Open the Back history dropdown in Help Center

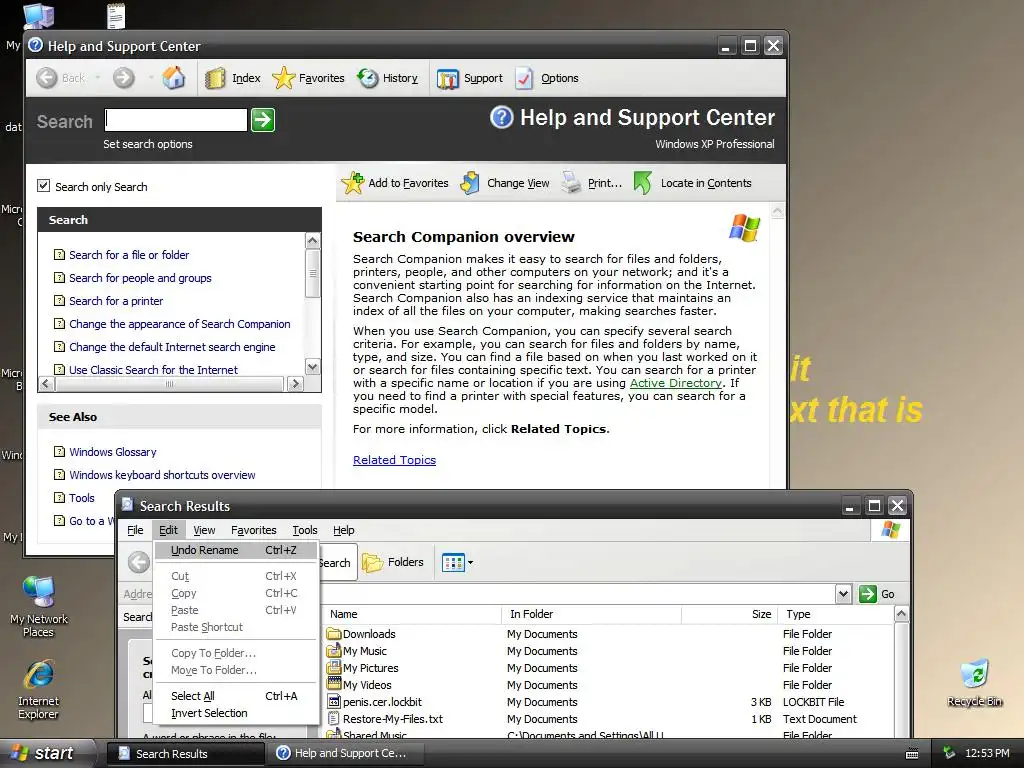pyautogui.click(x=97, y=78)
